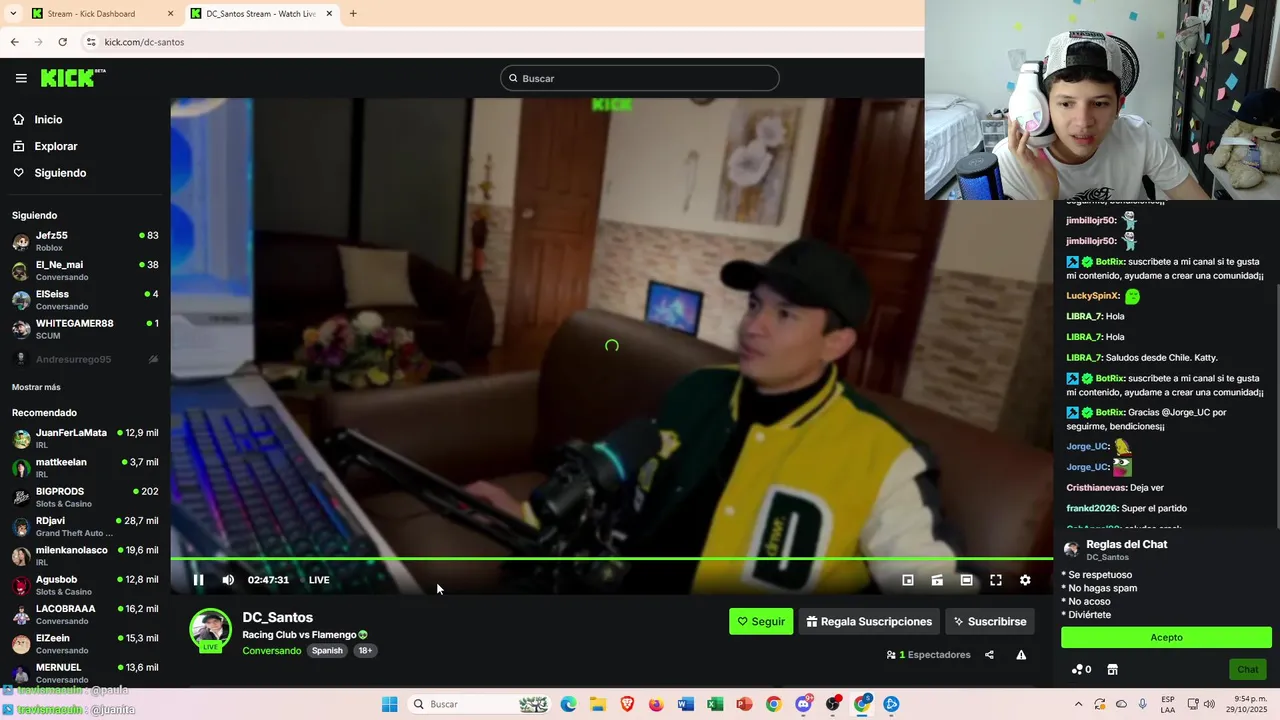
Task: Reload the page
Action: coord(62,42)
